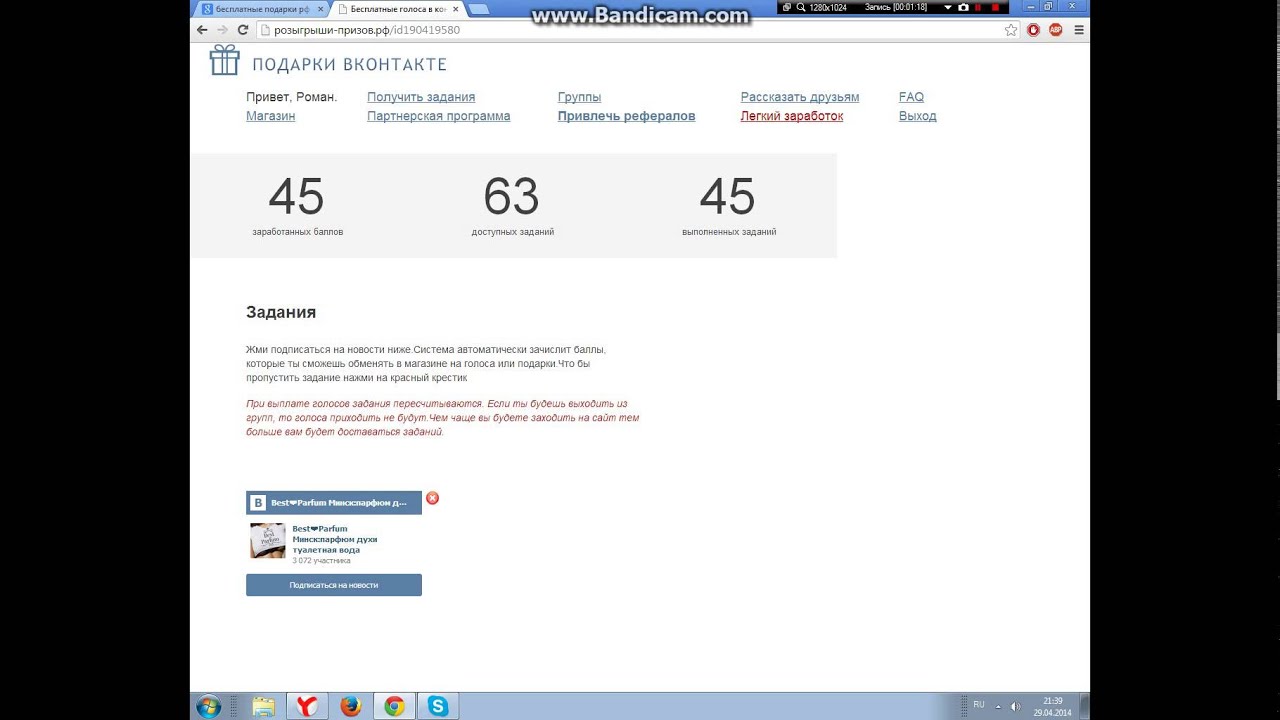Show hidden tray icons arrow
The height and width of the screenshot is (720, 1280).
tap(997, 706)
